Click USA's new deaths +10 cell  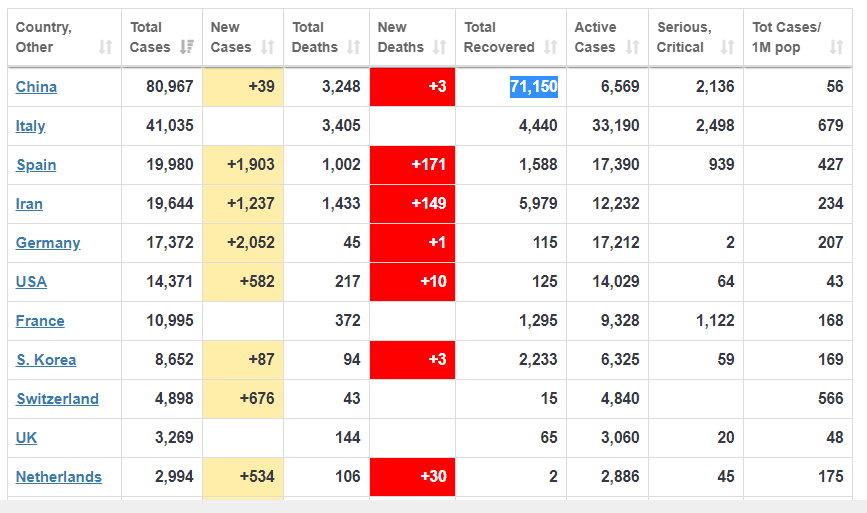pos(412,281)
